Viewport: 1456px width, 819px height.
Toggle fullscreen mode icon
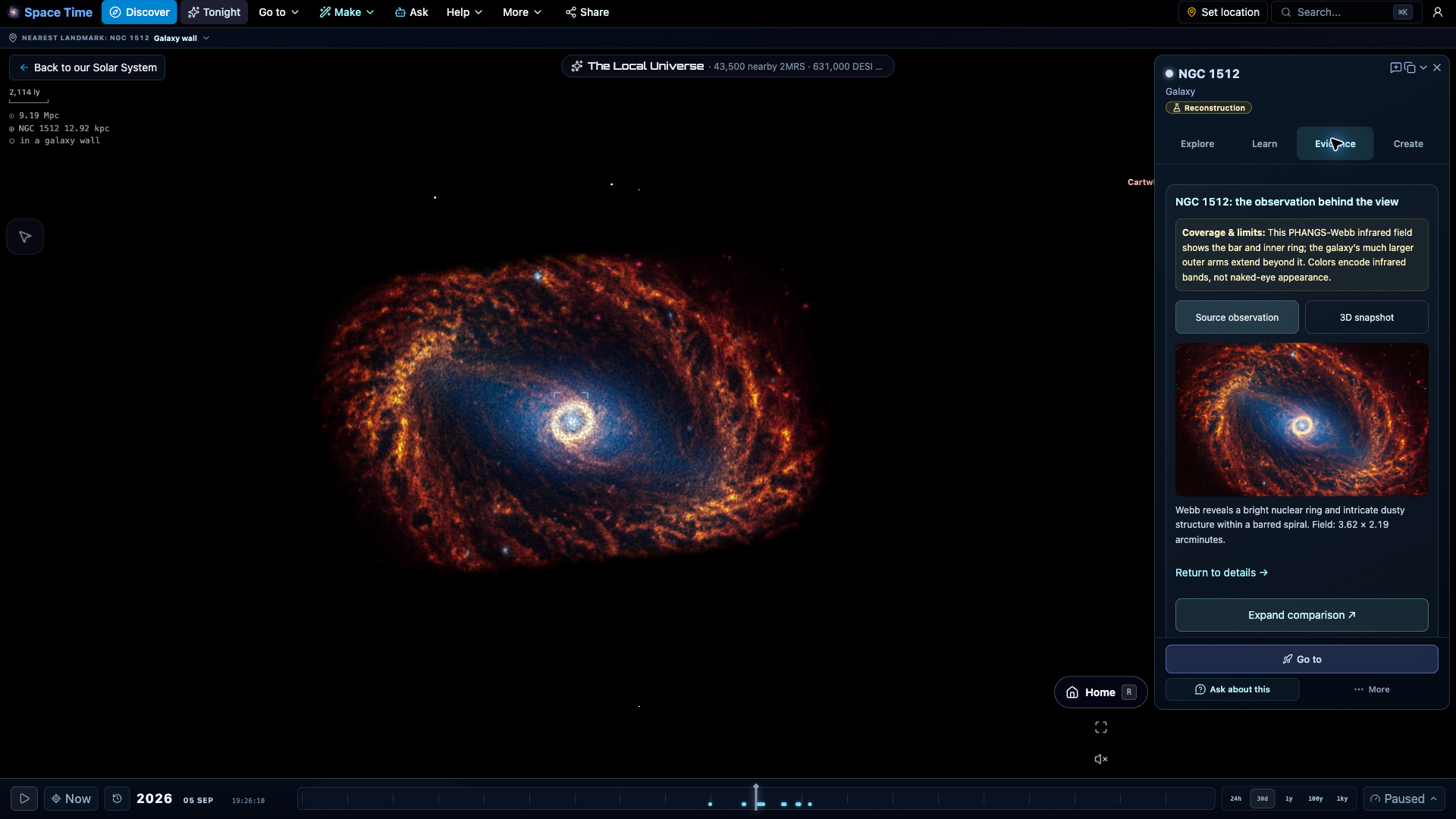(x=1101, y=727)
